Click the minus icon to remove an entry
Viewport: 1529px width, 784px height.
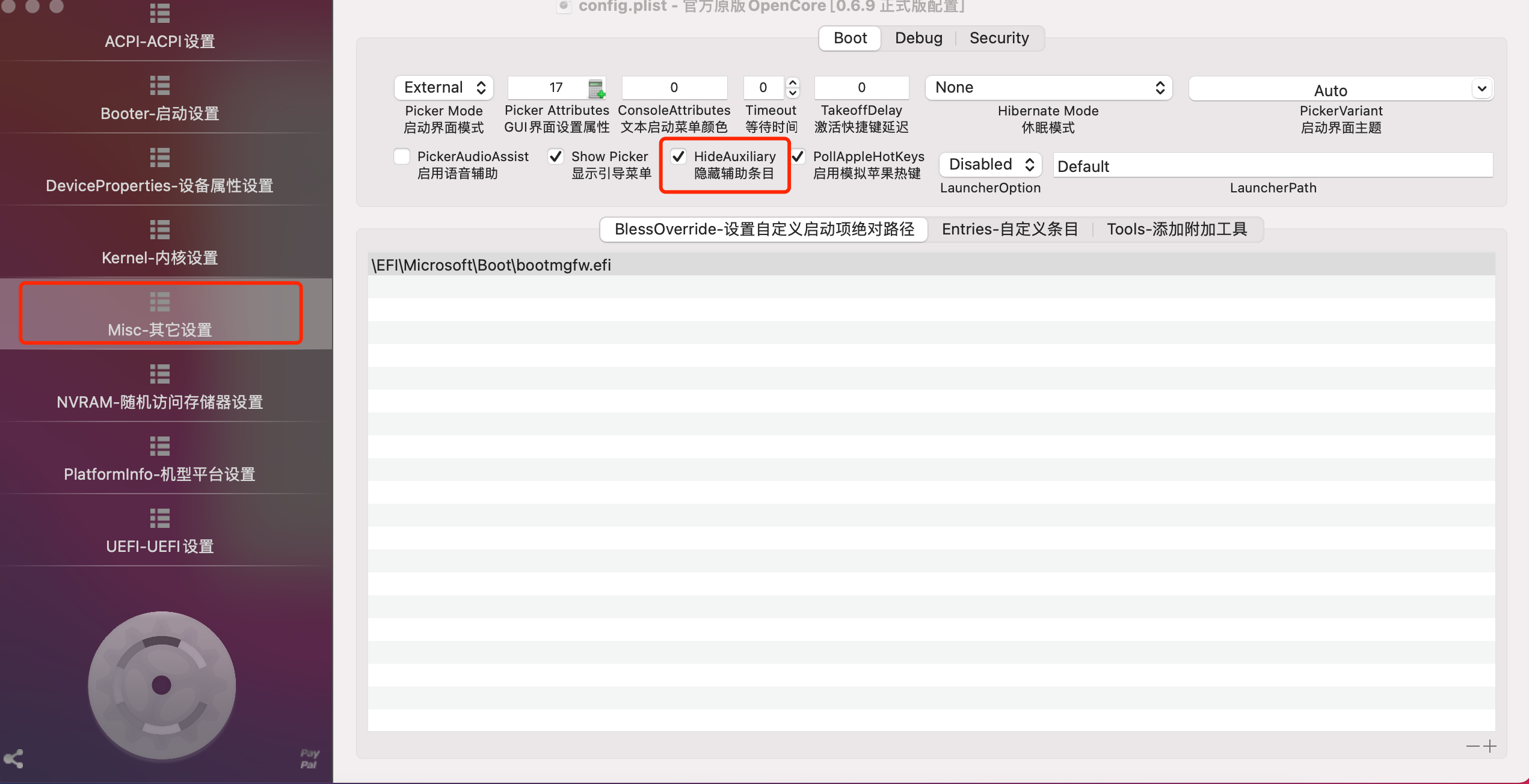point(1472,746)
